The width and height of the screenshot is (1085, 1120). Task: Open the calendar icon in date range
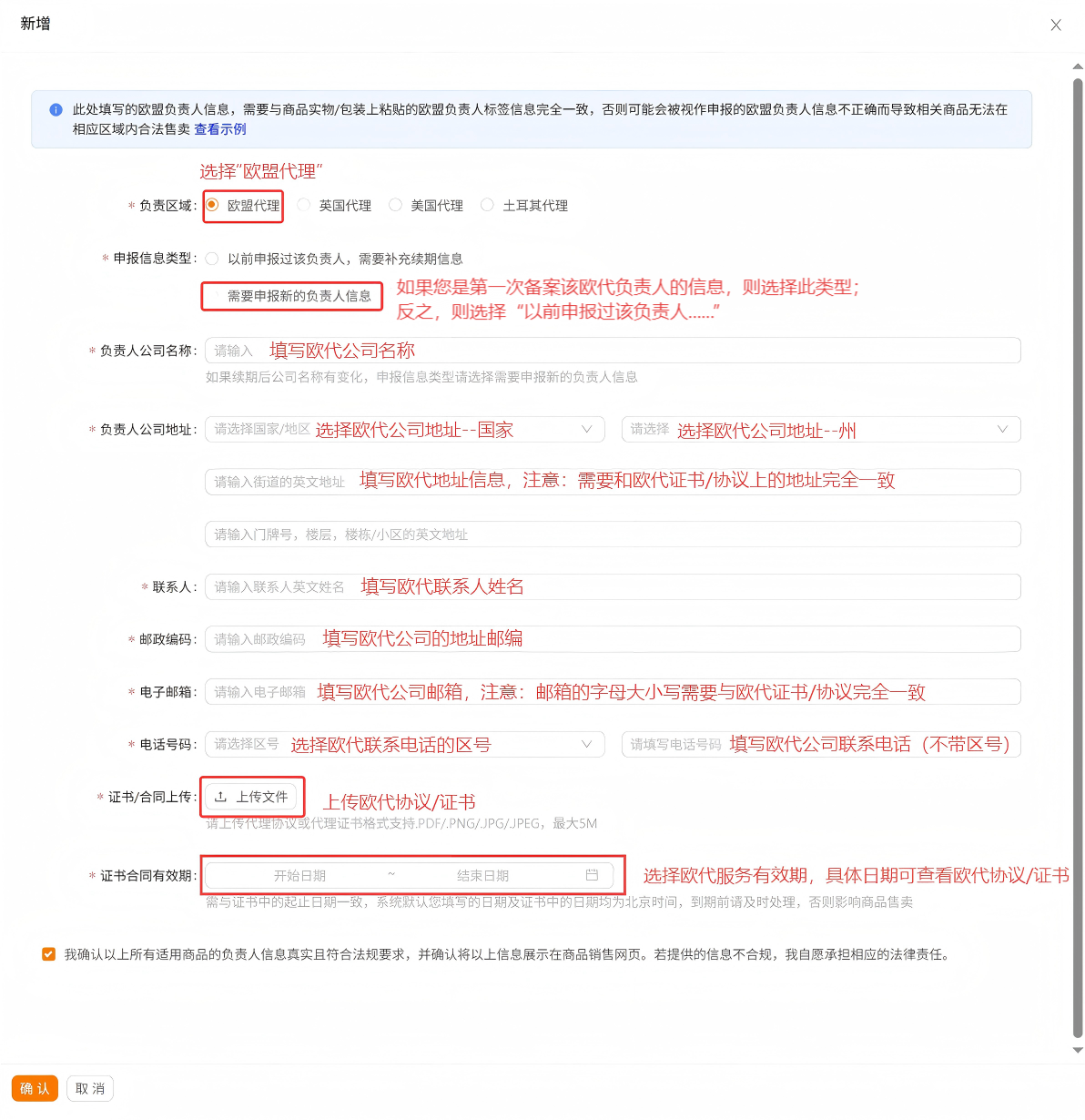[x=592, y=875]
